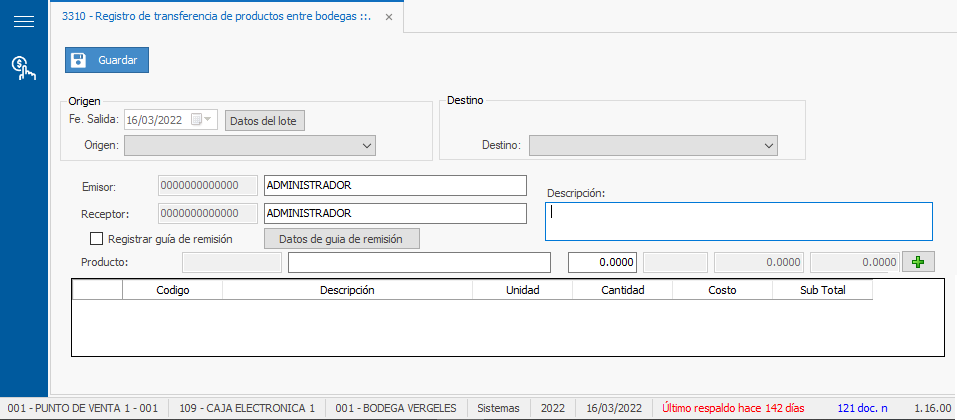
Task: Click the Receptor name field
Action: (x=395, y=214)
